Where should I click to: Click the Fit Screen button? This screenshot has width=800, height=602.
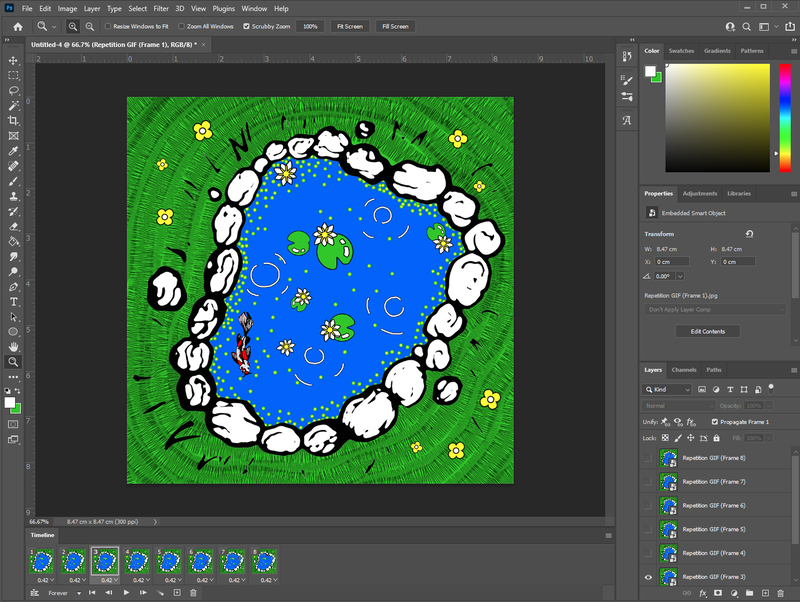click(x=349, y=26)
